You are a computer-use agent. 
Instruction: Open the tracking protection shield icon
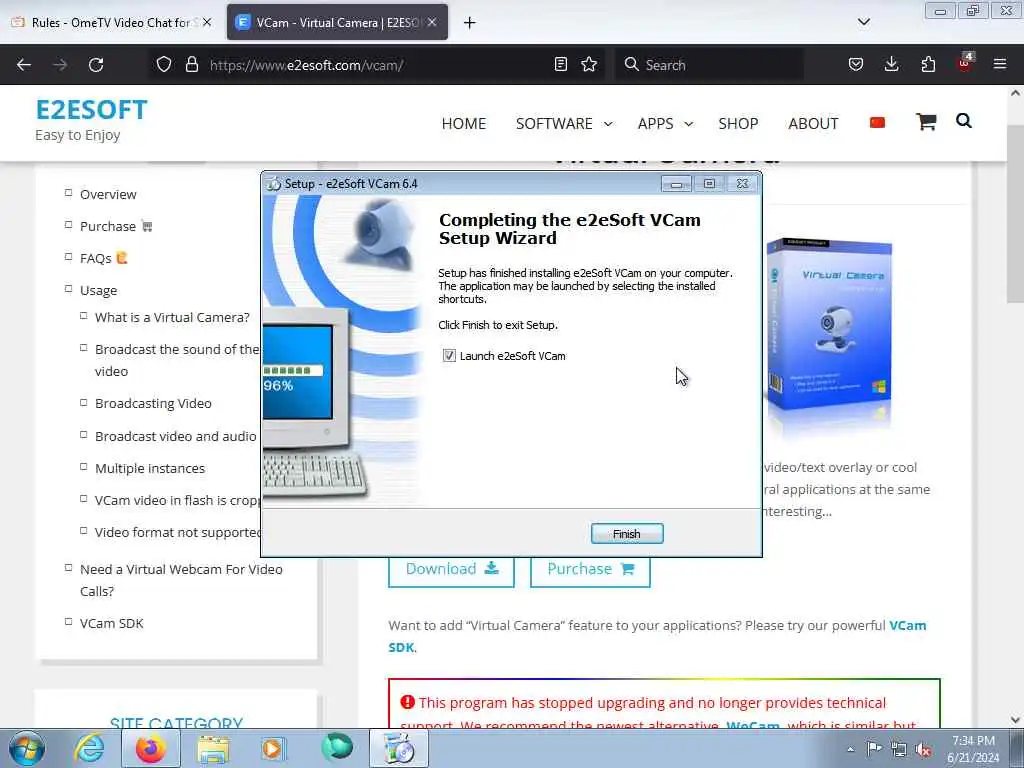click(164, 64)
